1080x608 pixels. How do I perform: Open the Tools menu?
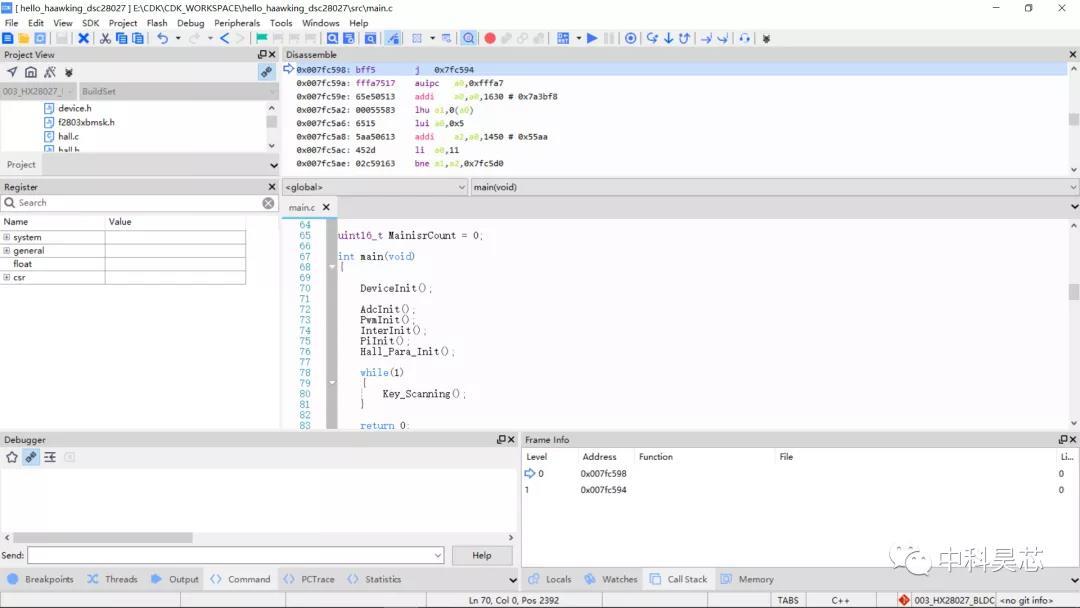pyautogui.click(x=281, y=23)
